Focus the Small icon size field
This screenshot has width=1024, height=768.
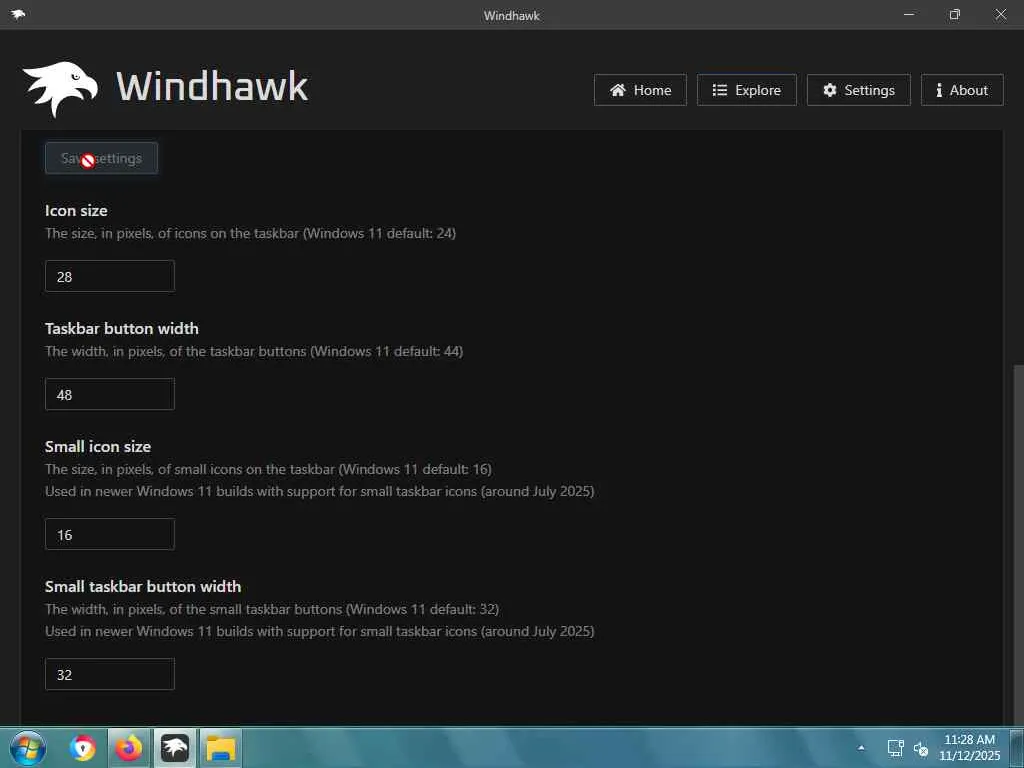(110, 534)
